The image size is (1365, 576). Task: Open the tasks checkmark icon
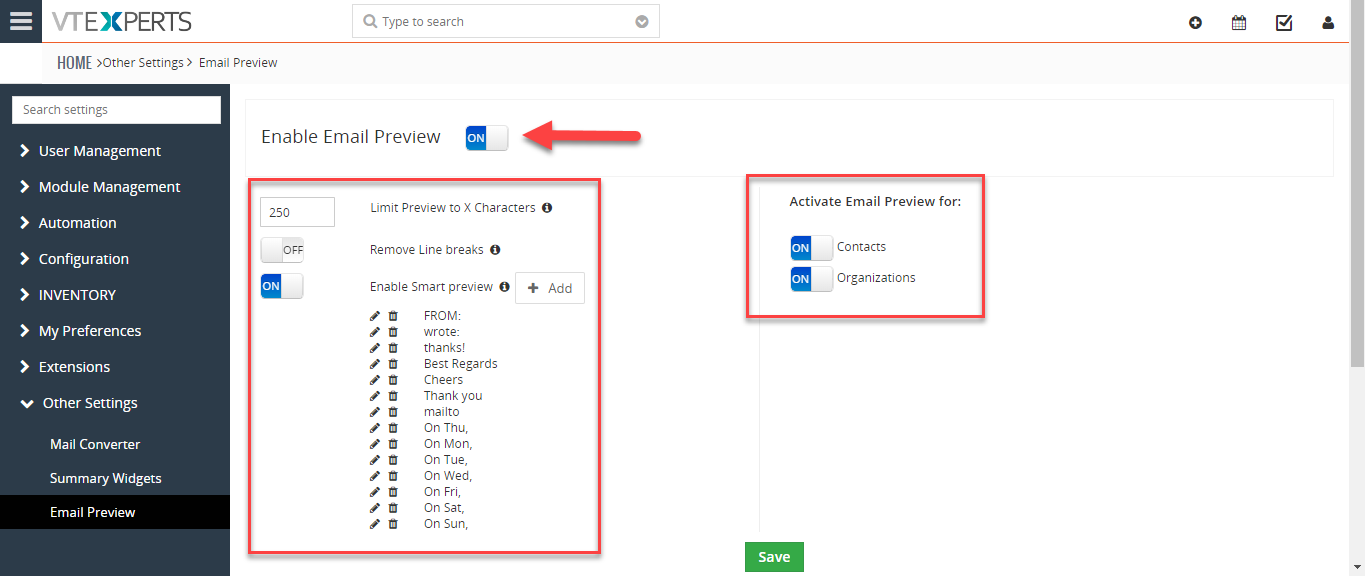[x=1284, y=22]
